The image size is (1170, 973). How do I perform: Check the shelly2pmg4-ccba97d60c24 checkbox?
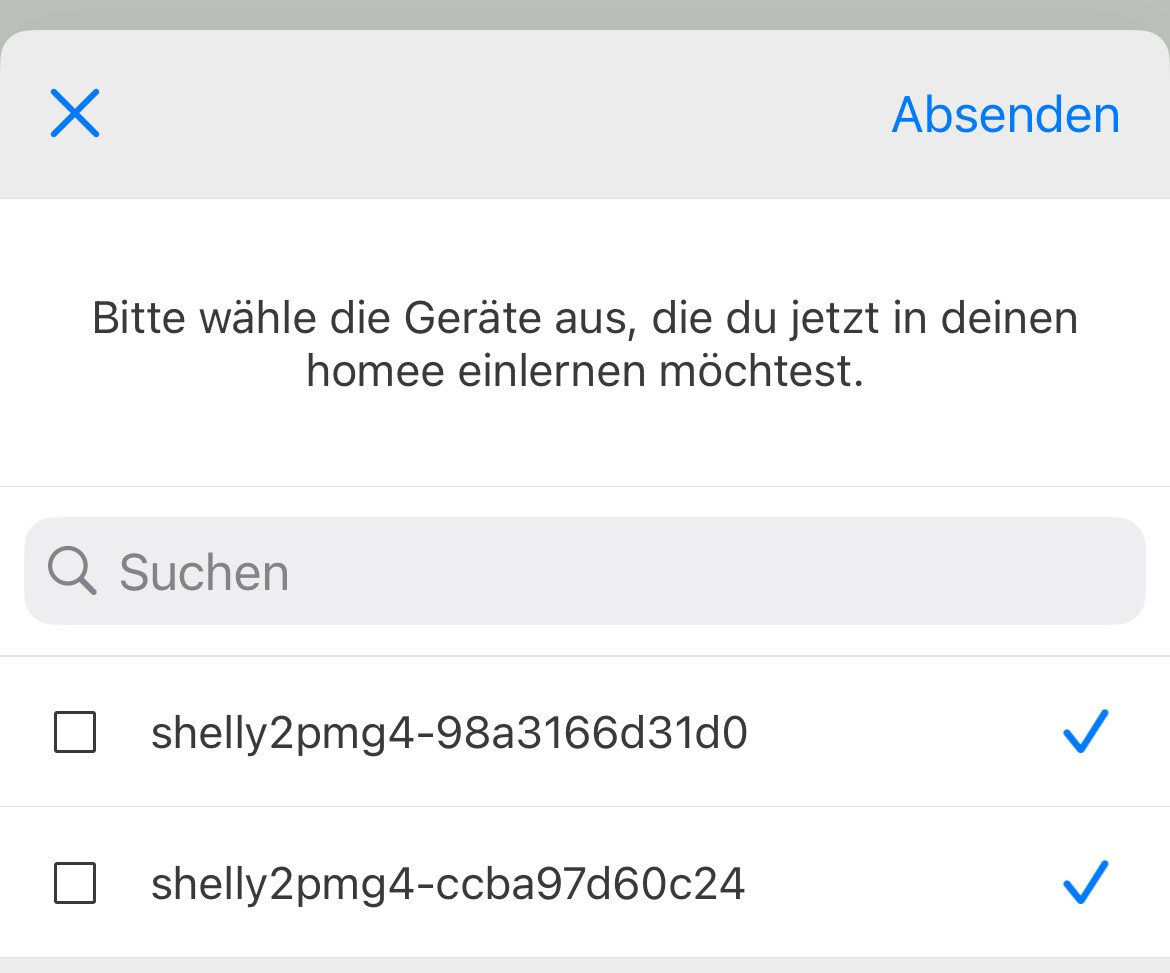[74, 882]
